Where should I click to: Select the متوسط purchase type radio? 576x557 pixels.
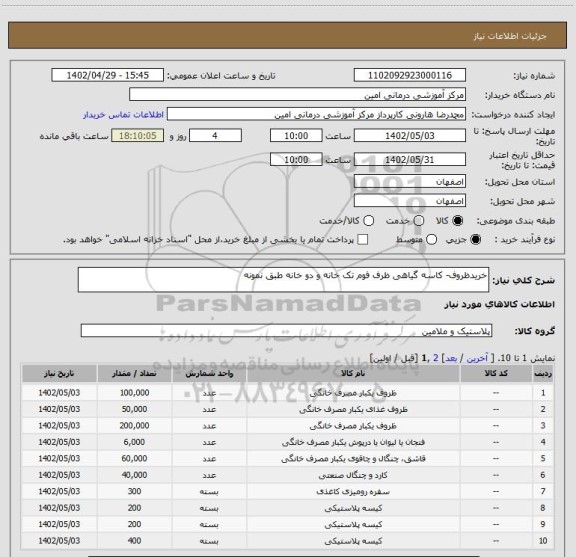point(431,240)
